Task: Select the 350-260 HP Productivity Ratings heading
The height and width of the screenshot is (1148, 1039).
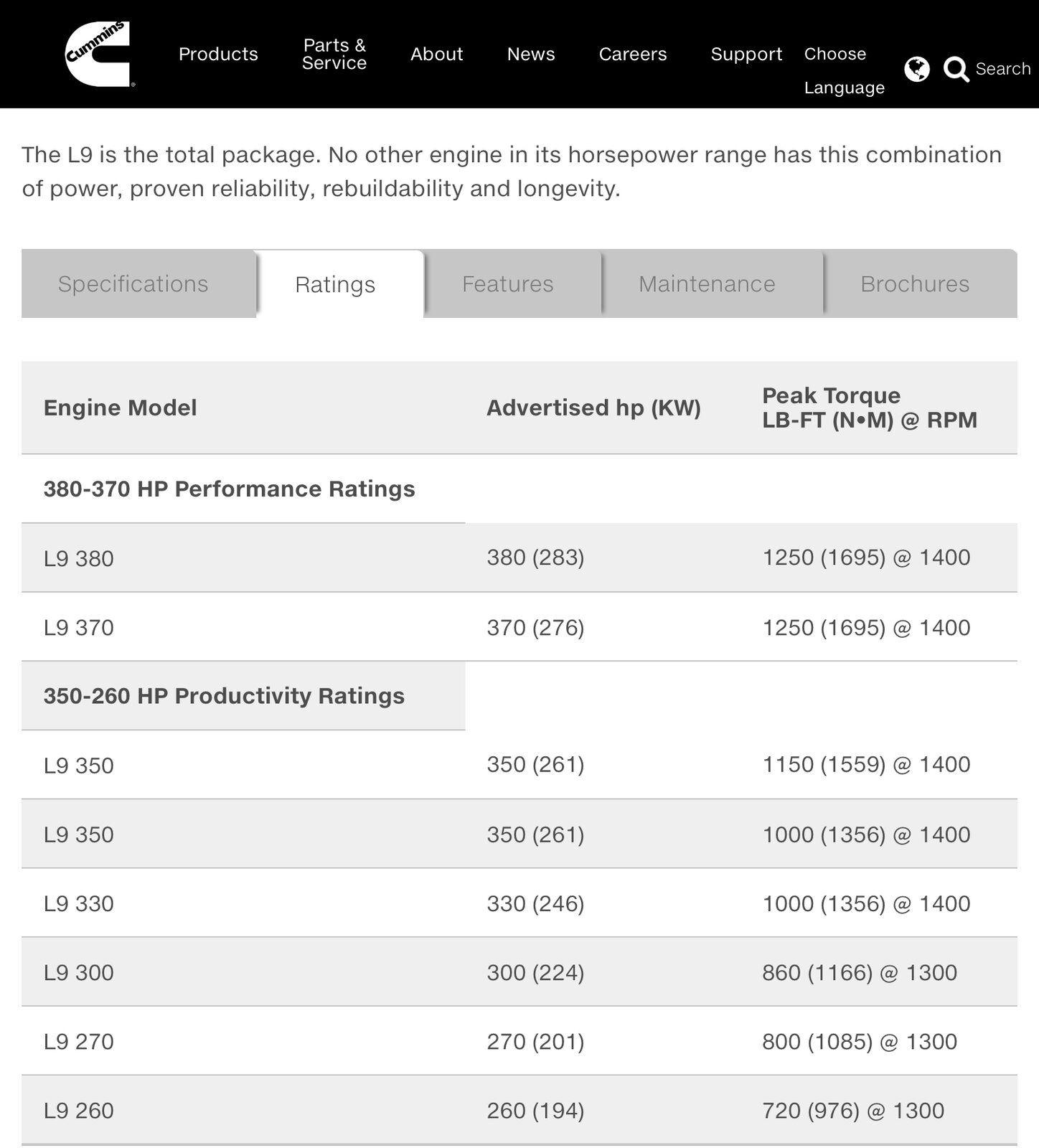Action: point(224,696)
